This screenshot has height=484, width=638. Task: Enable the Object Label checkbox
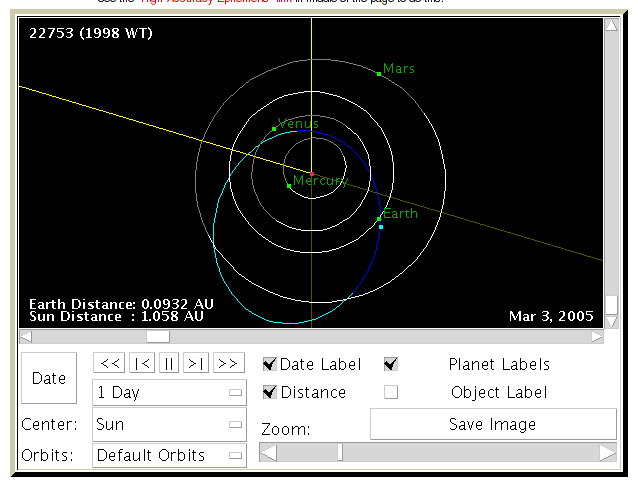click(x=391, y=392)
